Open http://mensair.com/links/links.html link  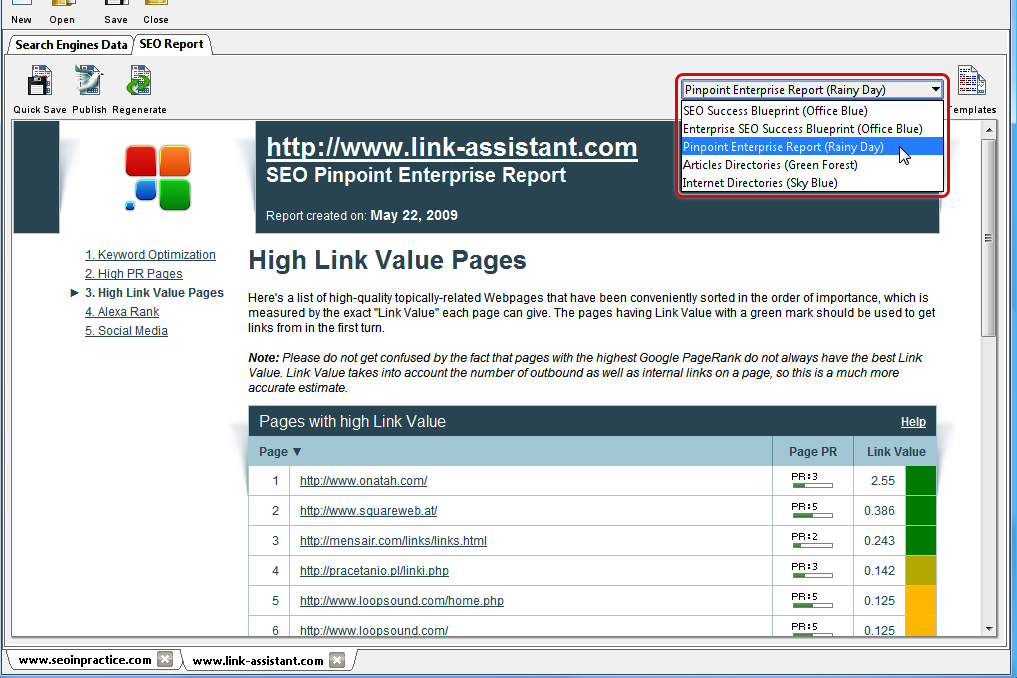coord(393,540)
